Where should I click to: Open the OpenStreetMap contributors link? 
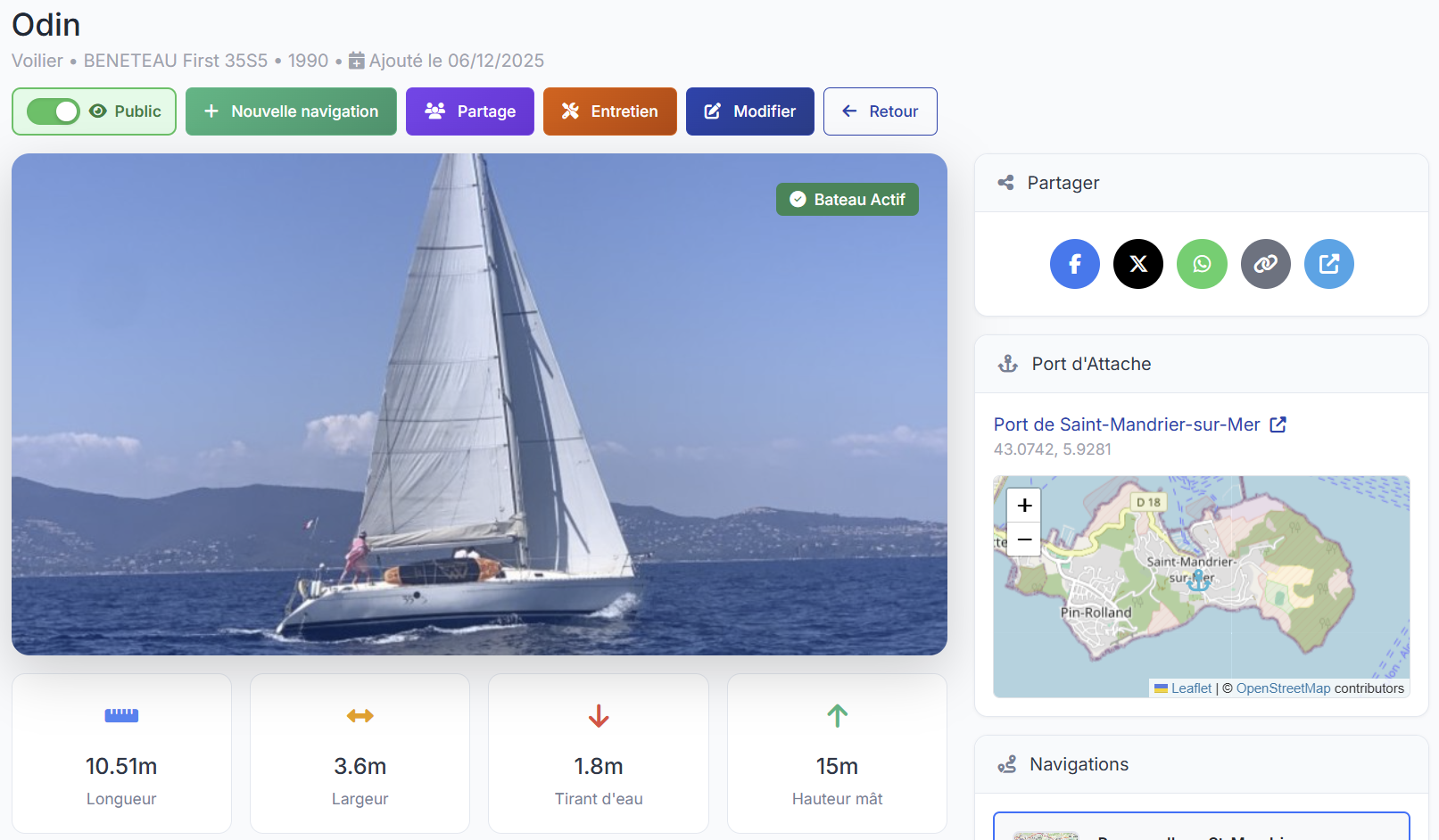1283,688
